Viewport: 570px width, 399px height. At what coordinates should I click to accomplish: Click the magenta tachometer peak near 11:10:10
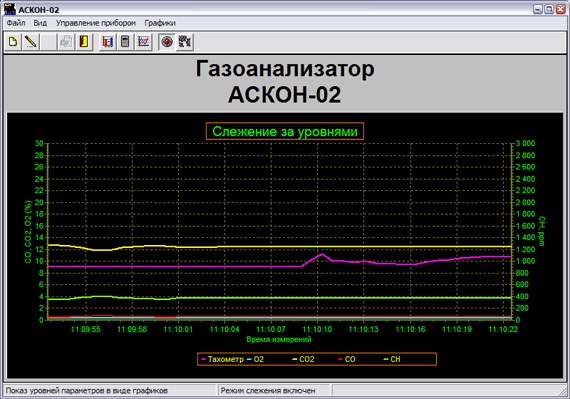(x=321, y=255)
